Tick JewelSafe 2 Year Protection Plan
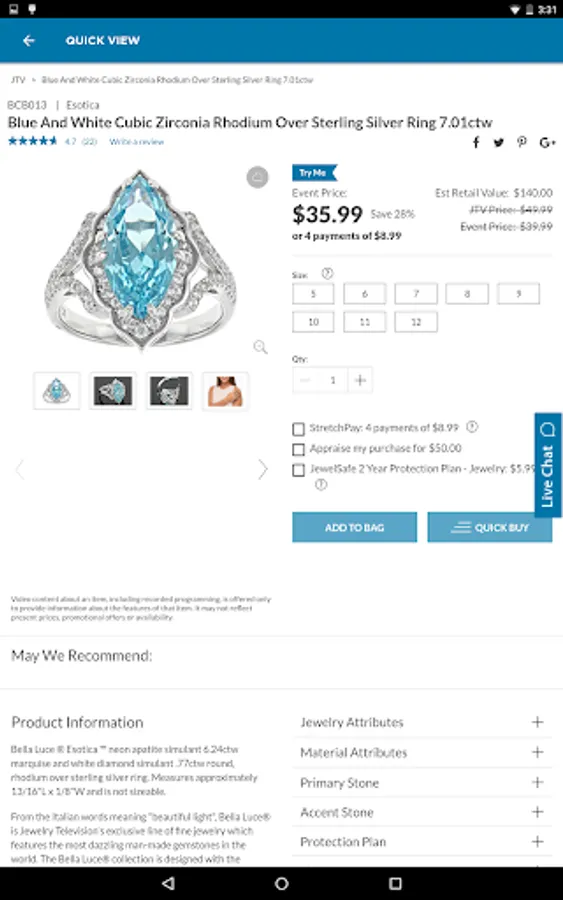The height and width of the screenshot is (900, 563). tap(298, 470)
